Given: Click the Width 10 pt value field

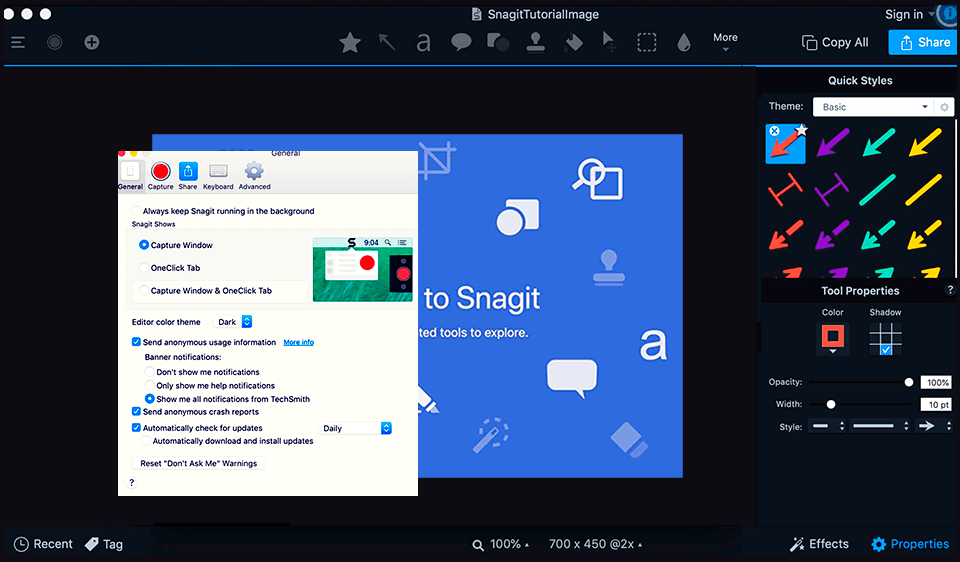Looking at the screenshot, I should point(936,405).
